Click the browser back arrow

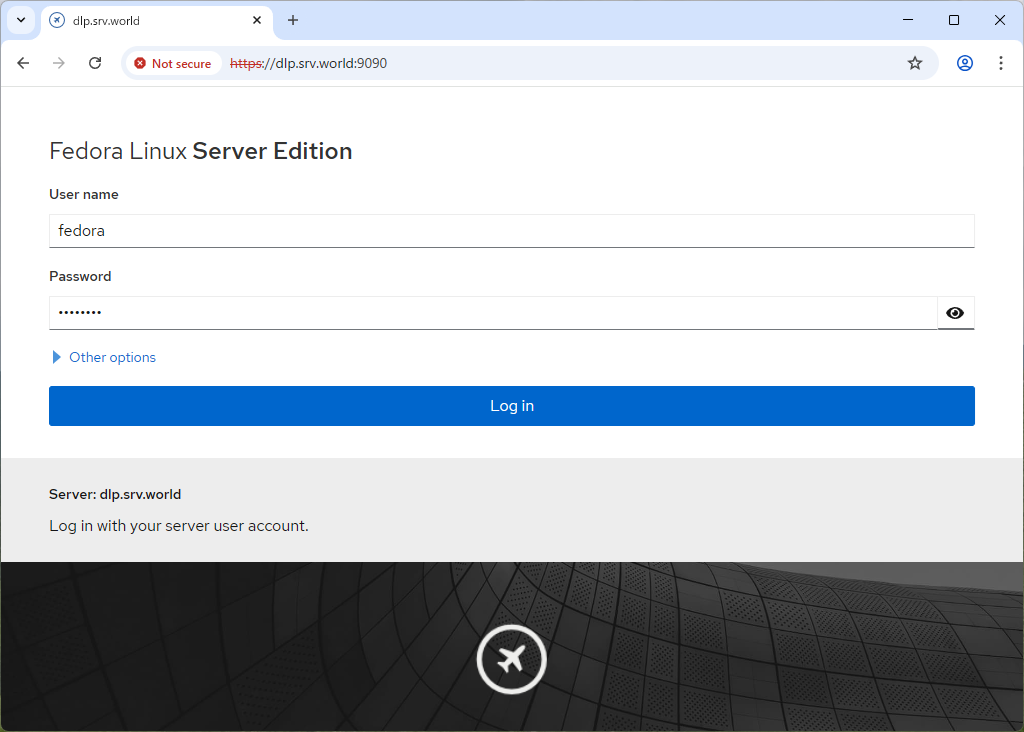pyautogui.click(x=24, y=63)
